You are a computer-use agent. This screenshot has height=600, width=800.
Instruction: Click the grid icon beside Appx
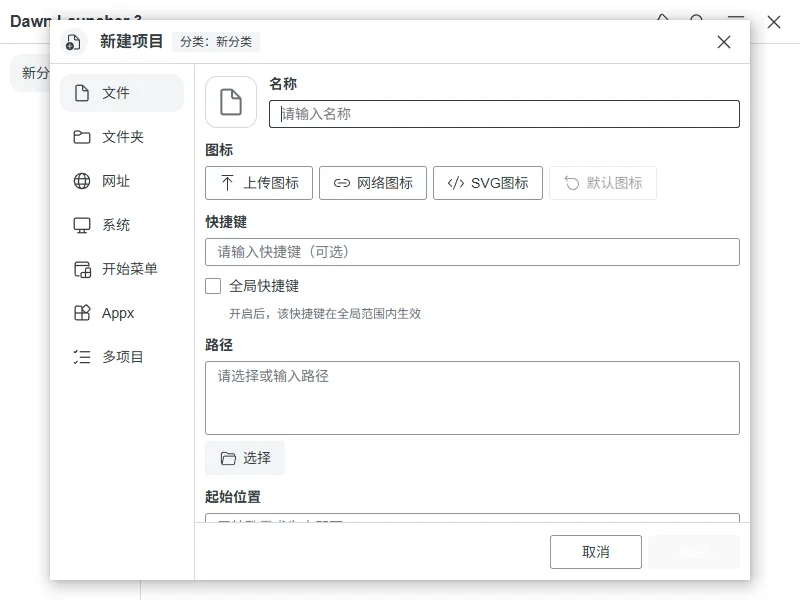82,313
